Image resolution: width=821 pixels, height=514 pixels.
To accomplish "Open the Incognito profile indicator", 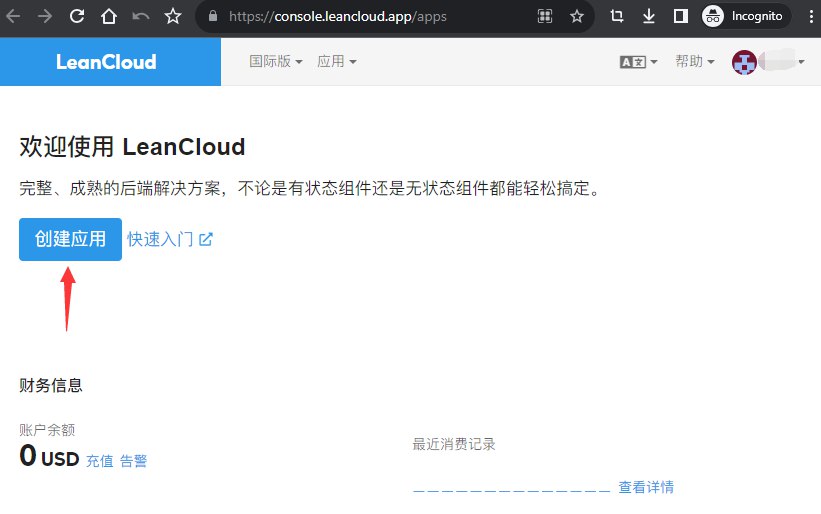I will pos(745,16).
